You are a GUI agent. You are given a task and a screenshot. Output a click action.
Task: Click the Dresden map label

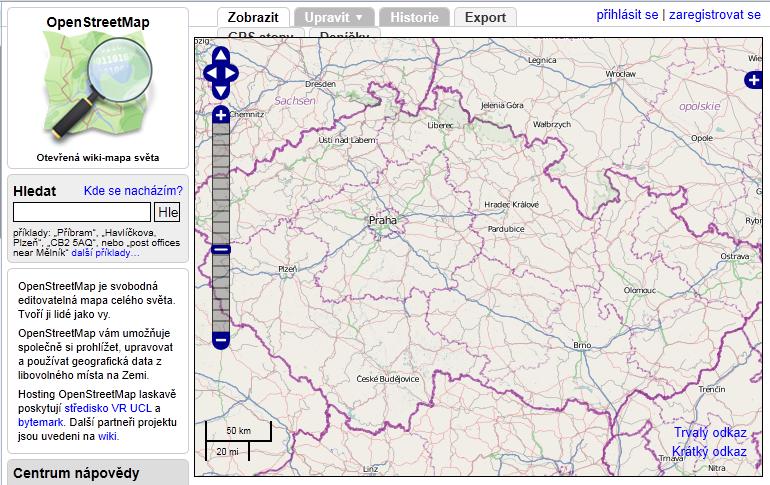pyautogui.click(x=321, y=84)
